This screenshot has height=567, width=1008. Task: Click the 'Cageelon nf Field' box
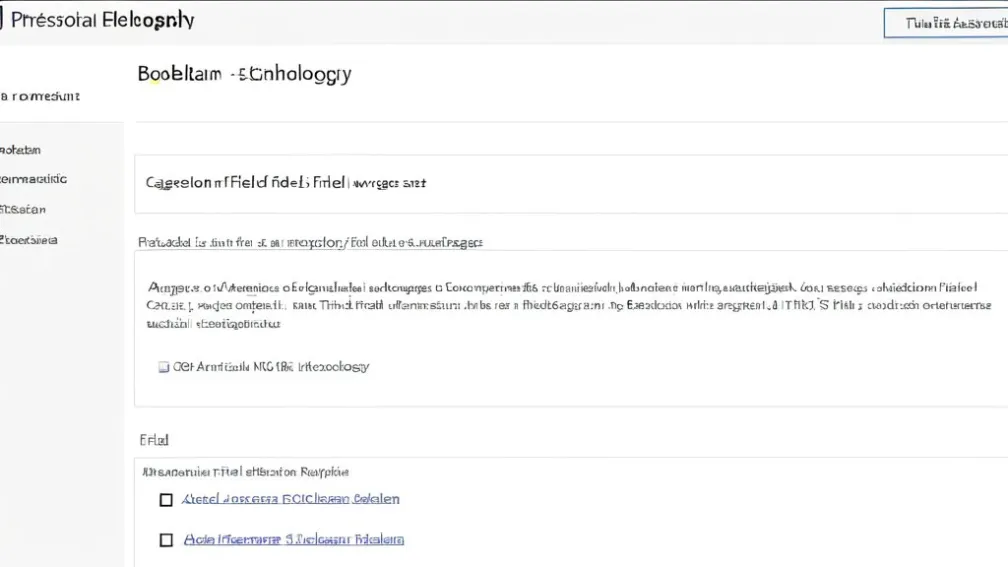(570, 184)
